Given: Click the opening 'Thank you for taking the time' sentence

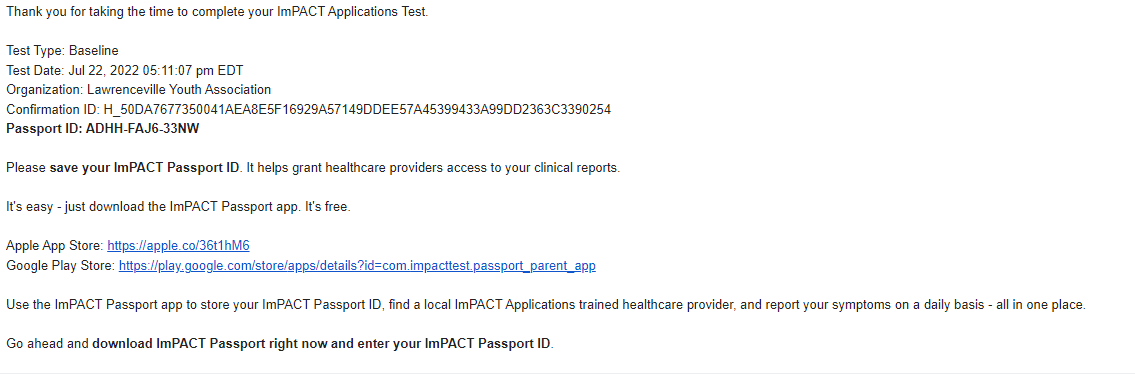Looking at the screenshot, I should [217, 12].
